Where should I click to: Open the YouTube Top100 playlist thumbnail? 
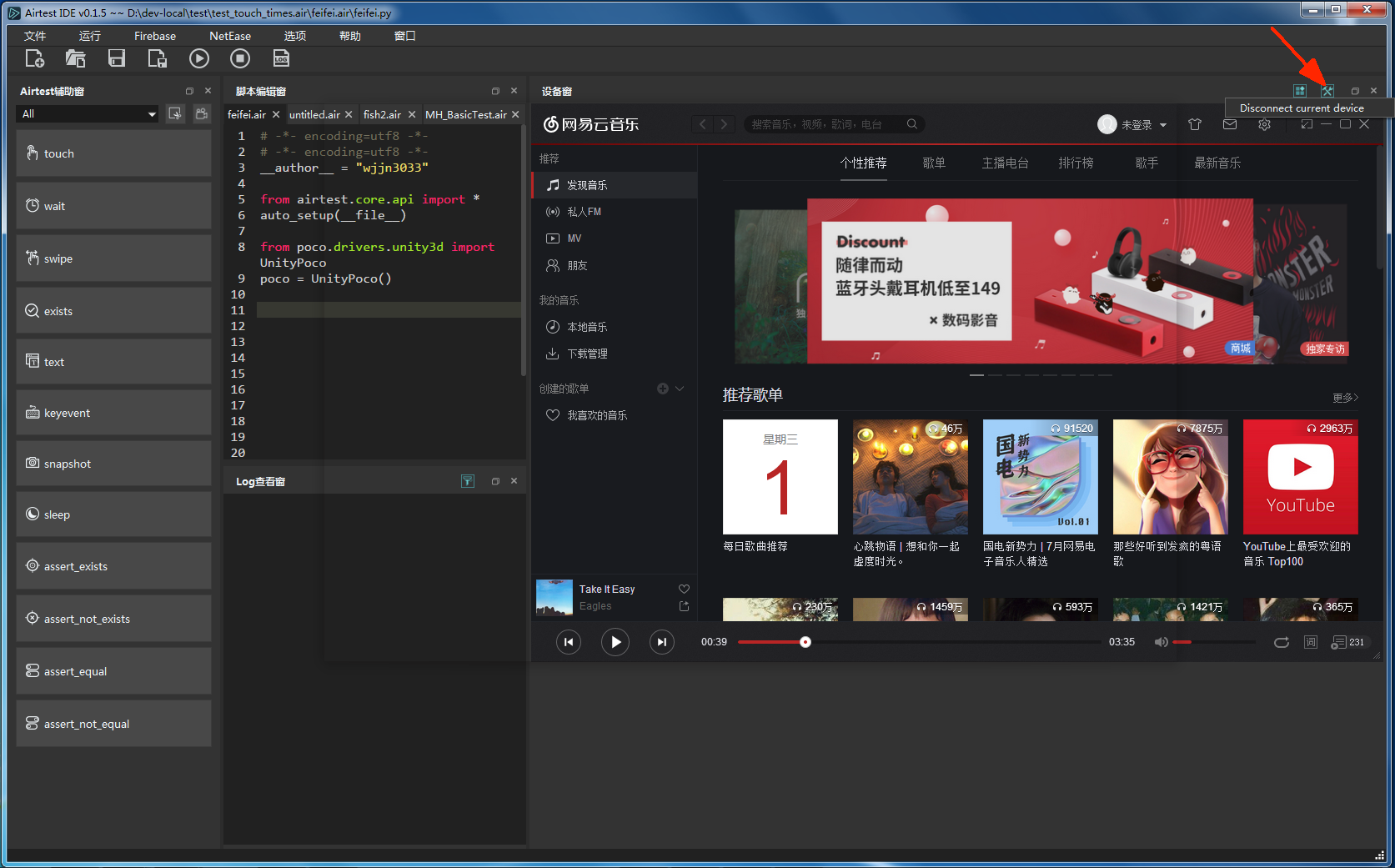click(1300, 477)
